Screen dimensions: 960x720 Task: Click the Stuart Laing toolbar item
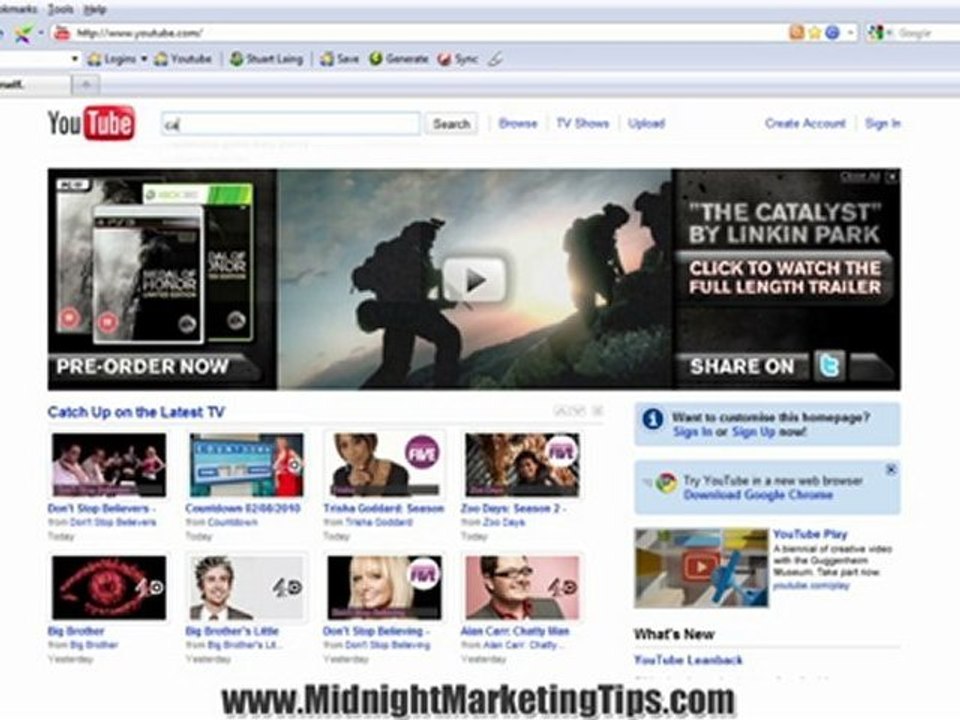[266, 59]
